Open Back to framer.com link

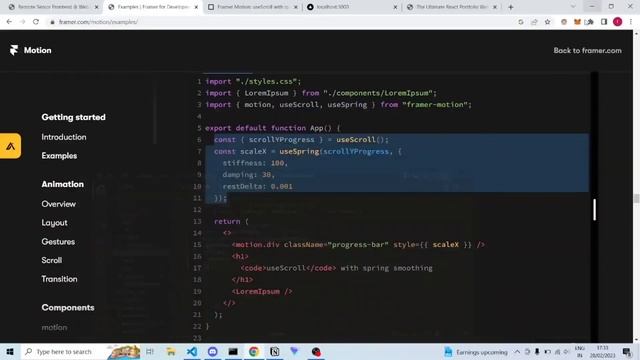point(587,51)
